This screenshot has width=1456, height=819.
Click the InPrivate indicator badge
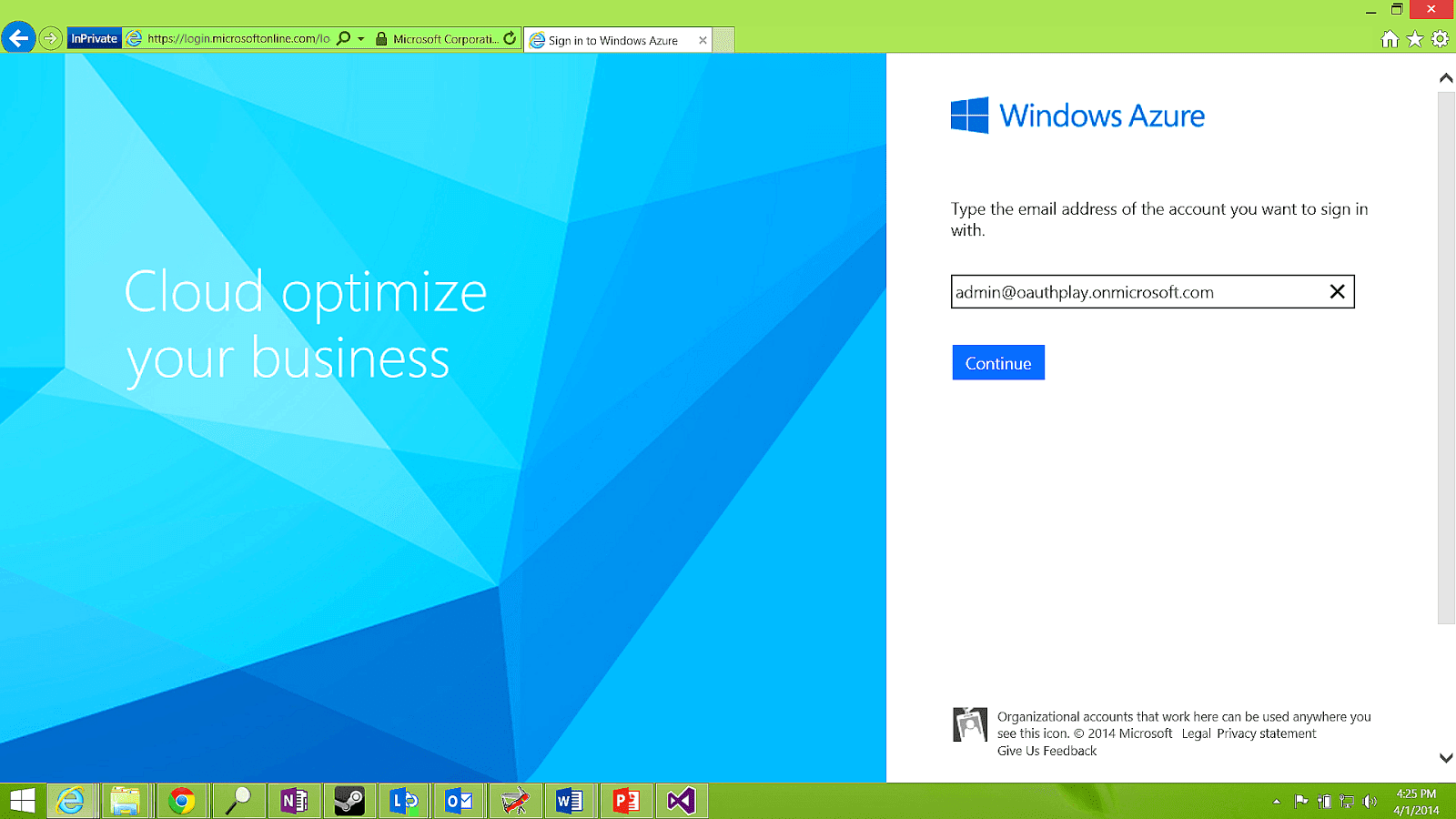click(95, 38)
